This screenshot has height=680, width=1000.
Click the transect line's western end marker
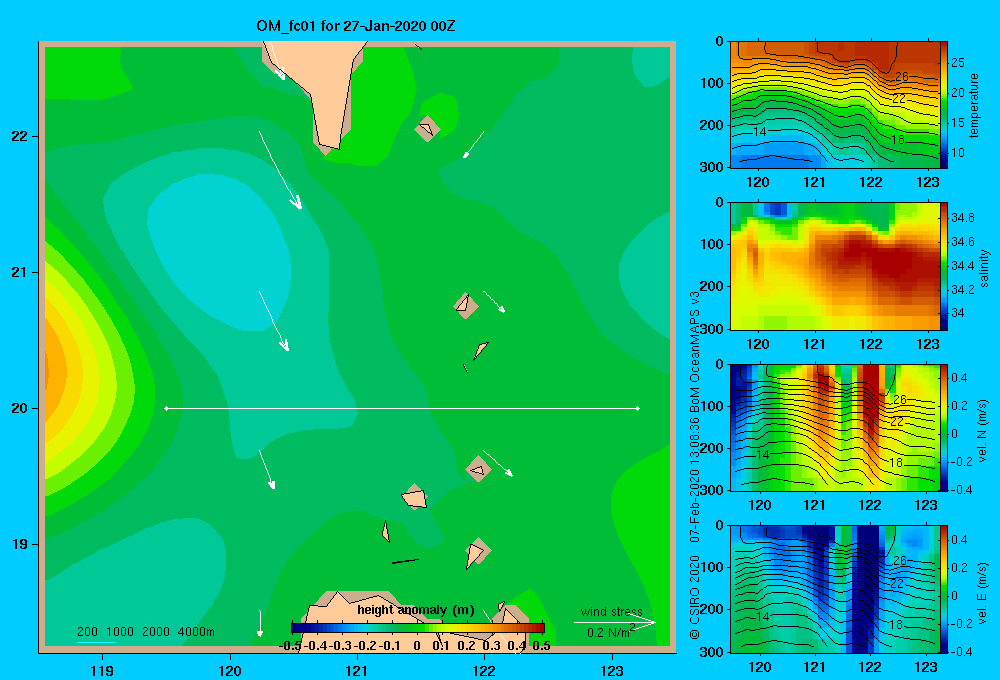(x=166, y=408)
